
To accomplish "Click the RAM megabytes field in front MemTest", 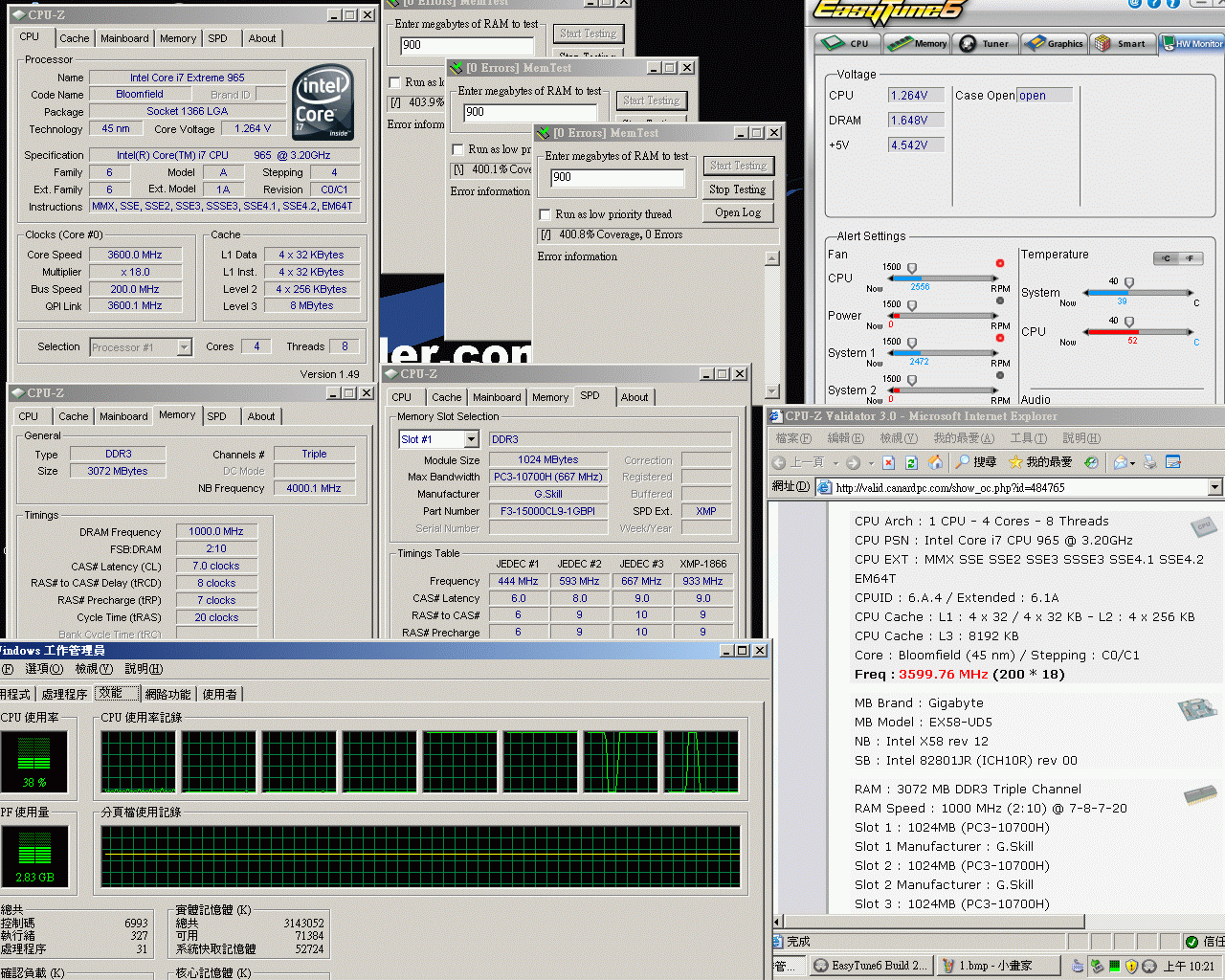I will point(617,177).
